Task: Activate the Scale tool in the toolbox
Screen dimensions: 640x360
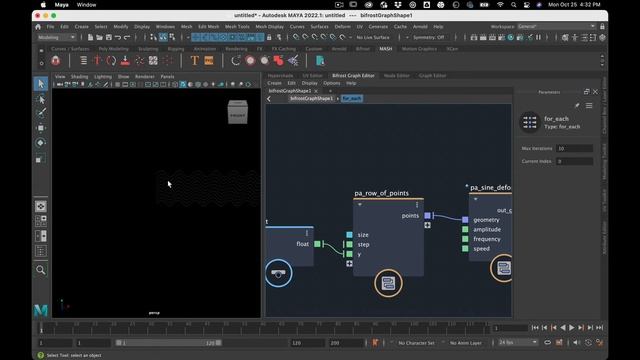Action: point(40,159)
